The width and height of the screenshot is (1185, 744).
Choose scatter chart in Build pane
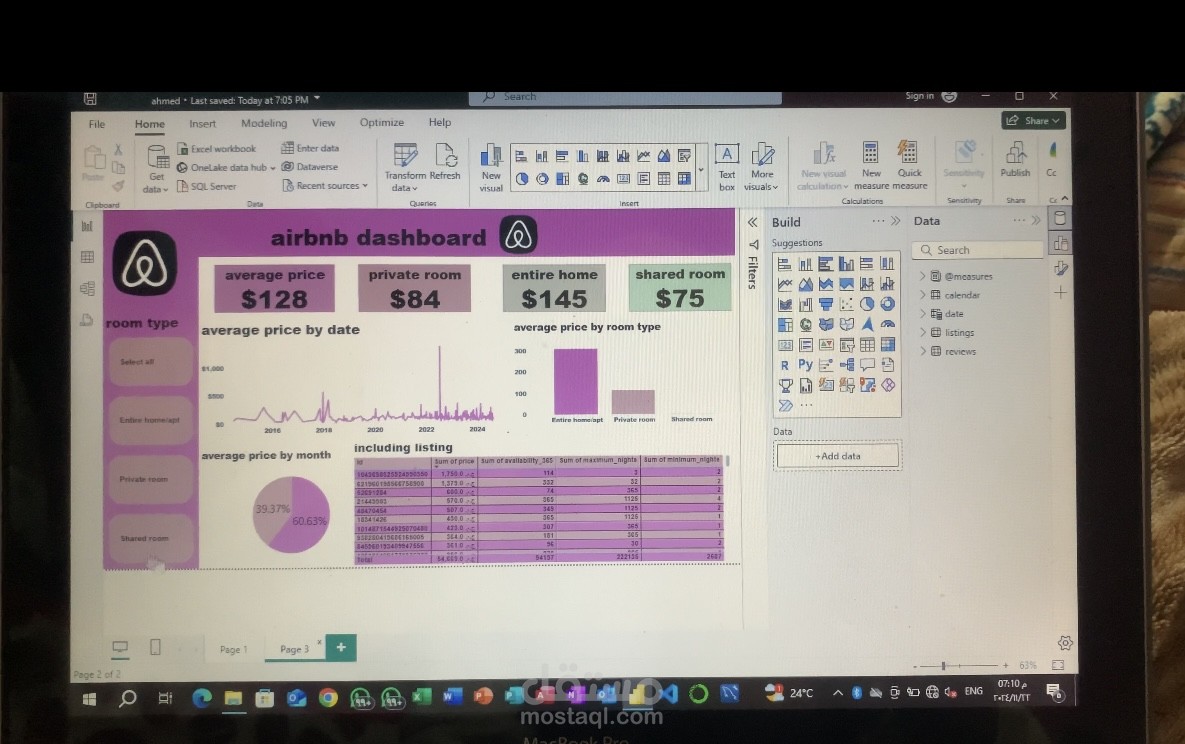[x=846, y=304]
